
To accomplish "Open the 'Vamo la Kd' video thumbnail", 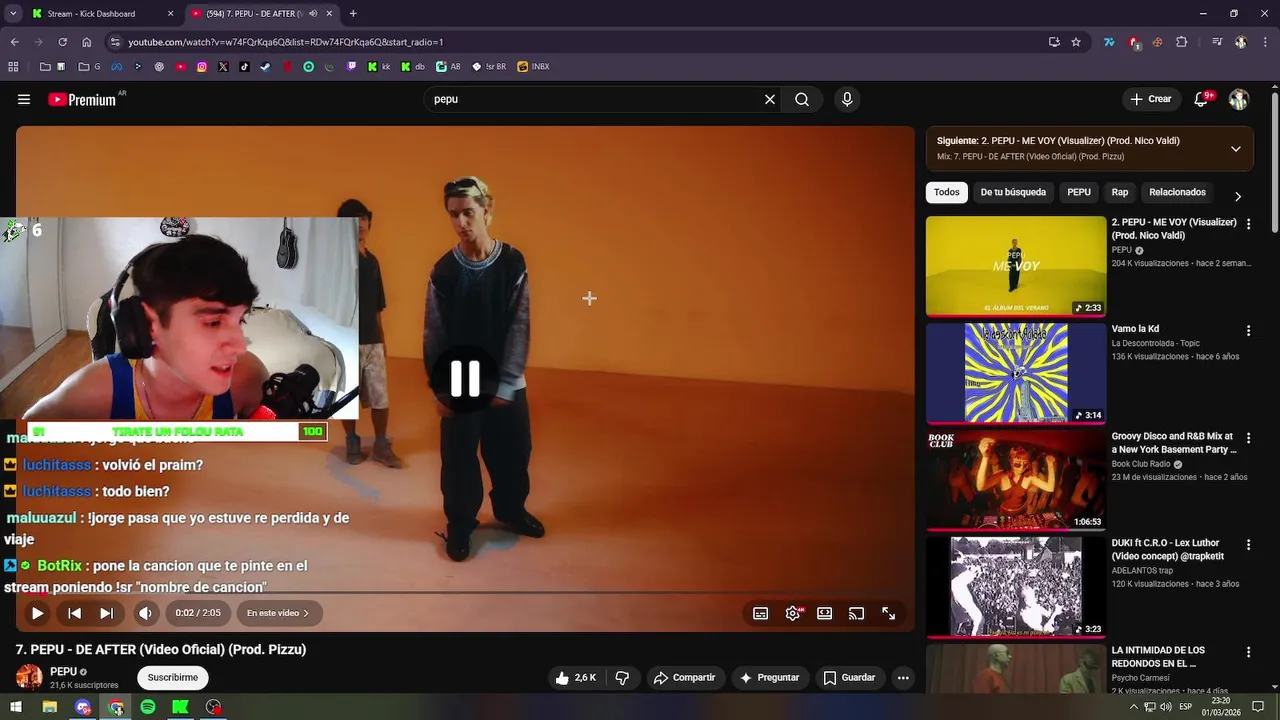I will tap(1016, 373).
